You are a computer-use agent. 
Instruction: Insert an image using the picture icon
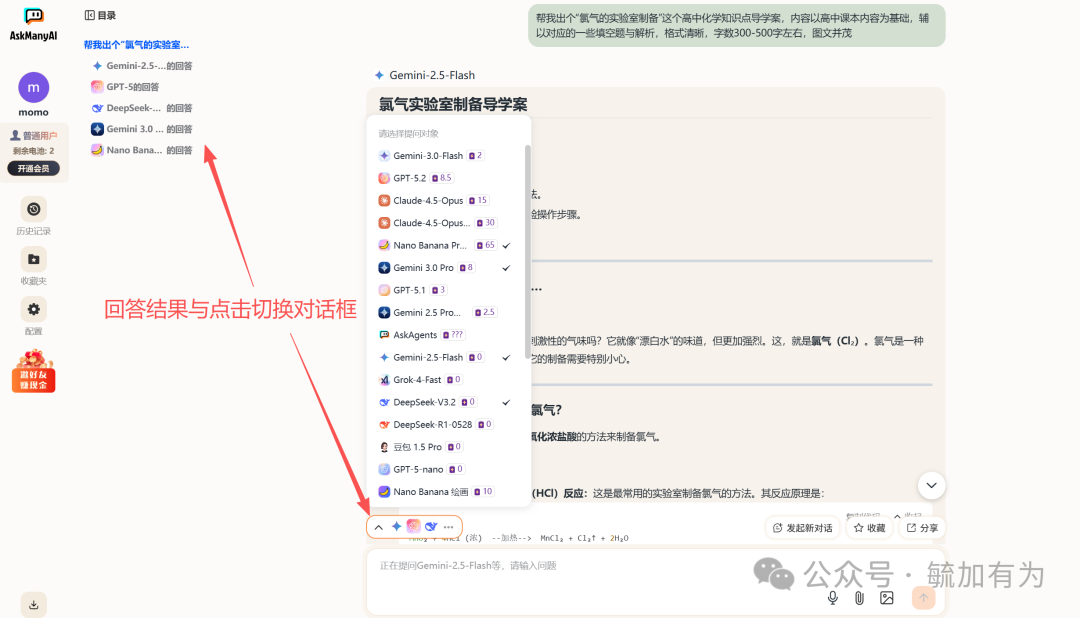pyautogui.click(x=886, y=597)
